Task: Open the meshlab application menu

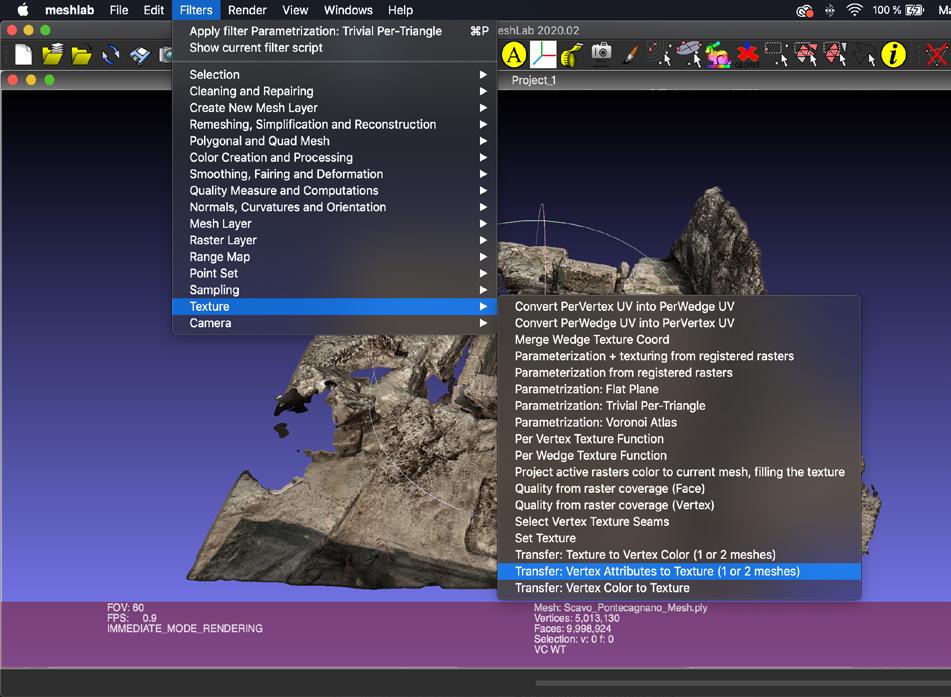Action: 69,10
